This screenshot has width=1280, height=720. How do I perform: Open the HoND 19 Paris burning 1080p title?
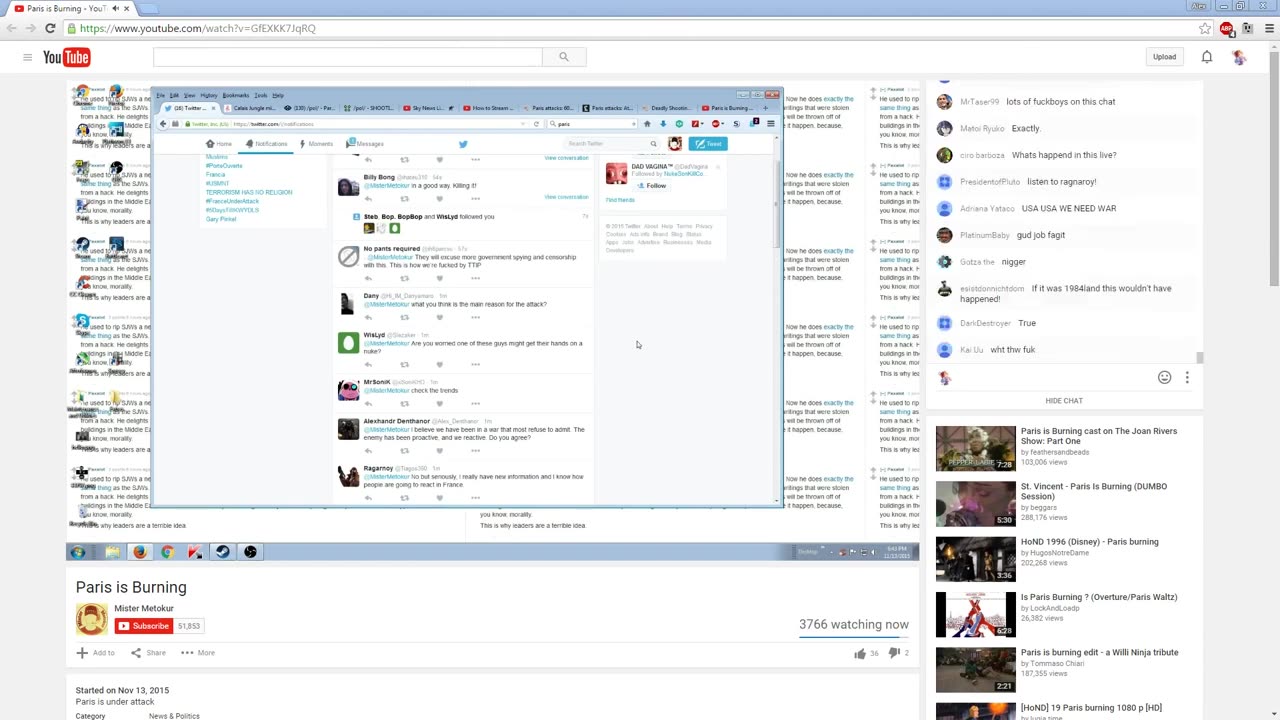1091,708
